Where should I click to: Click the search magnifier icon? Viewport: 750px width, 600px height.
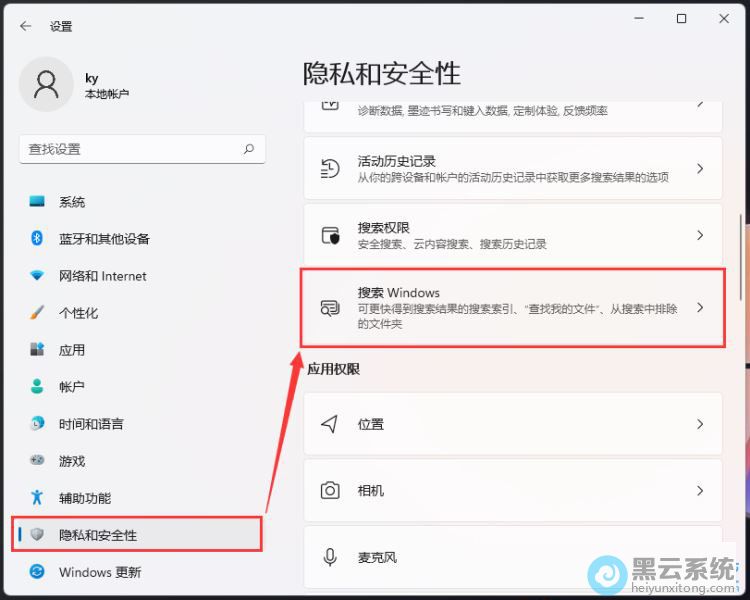click(x=249, y=149)
